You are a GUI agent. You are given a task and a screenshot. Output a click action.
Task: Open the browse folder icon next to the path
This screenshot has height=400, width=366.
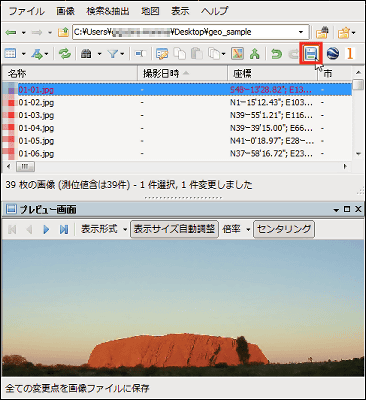coord(322,32)
